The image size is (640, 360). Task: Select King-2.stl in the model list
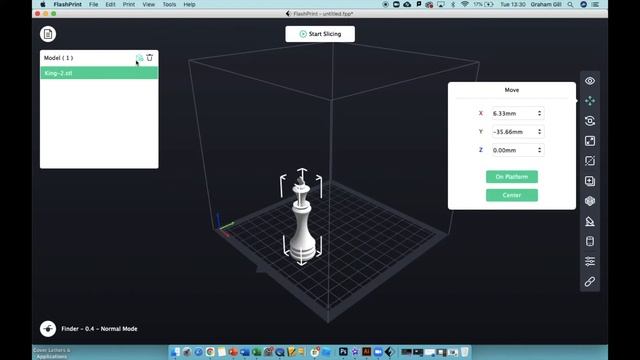tap(99, 73)
